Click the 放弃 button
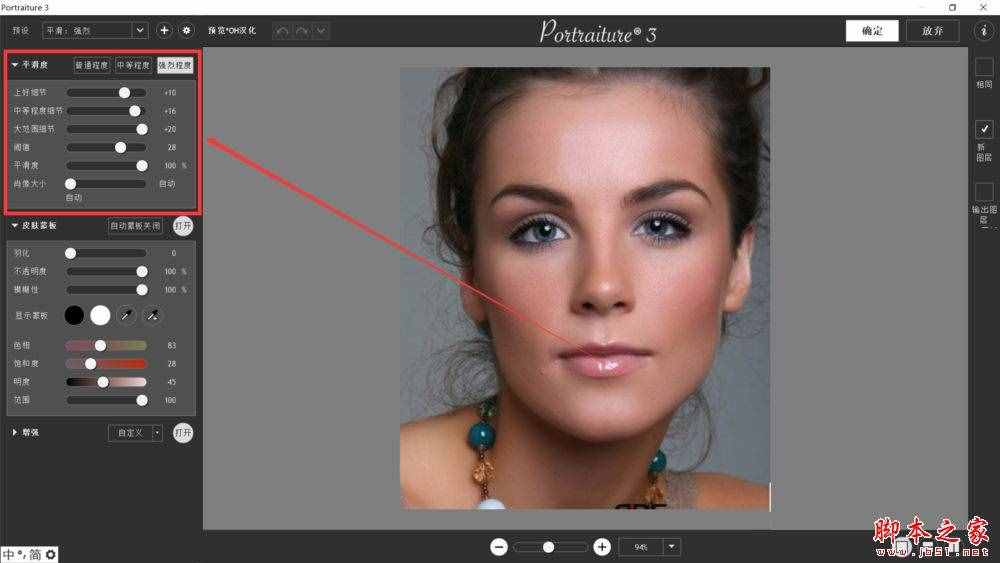Screen dimensions: 1000x563 [932, 31]
